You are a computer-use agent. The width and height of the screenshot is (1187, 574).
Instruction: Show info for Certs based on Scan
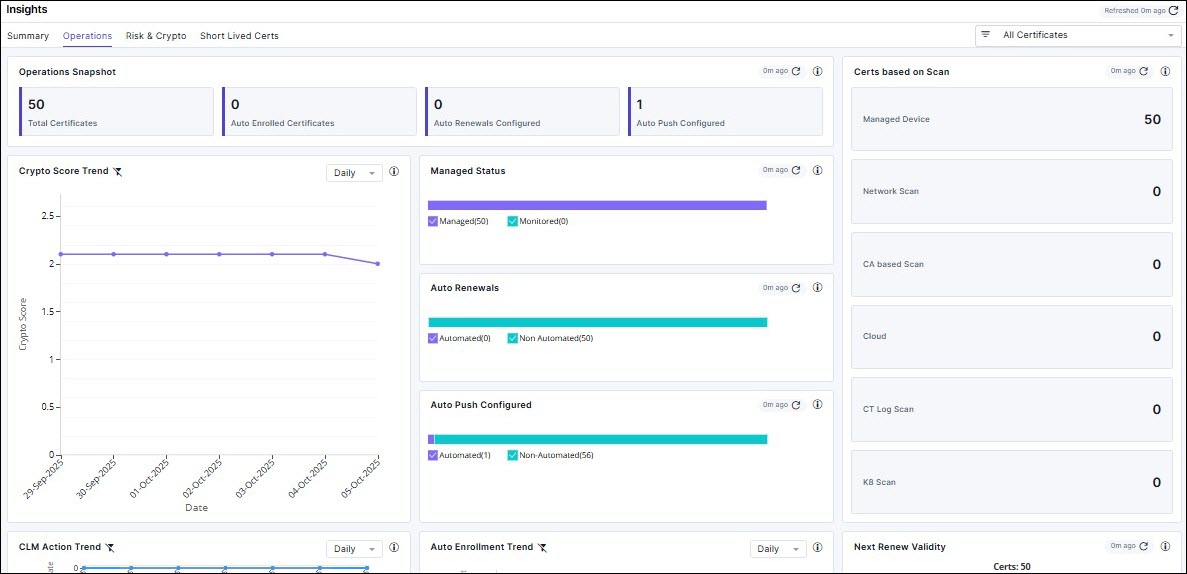point(1166,71)
